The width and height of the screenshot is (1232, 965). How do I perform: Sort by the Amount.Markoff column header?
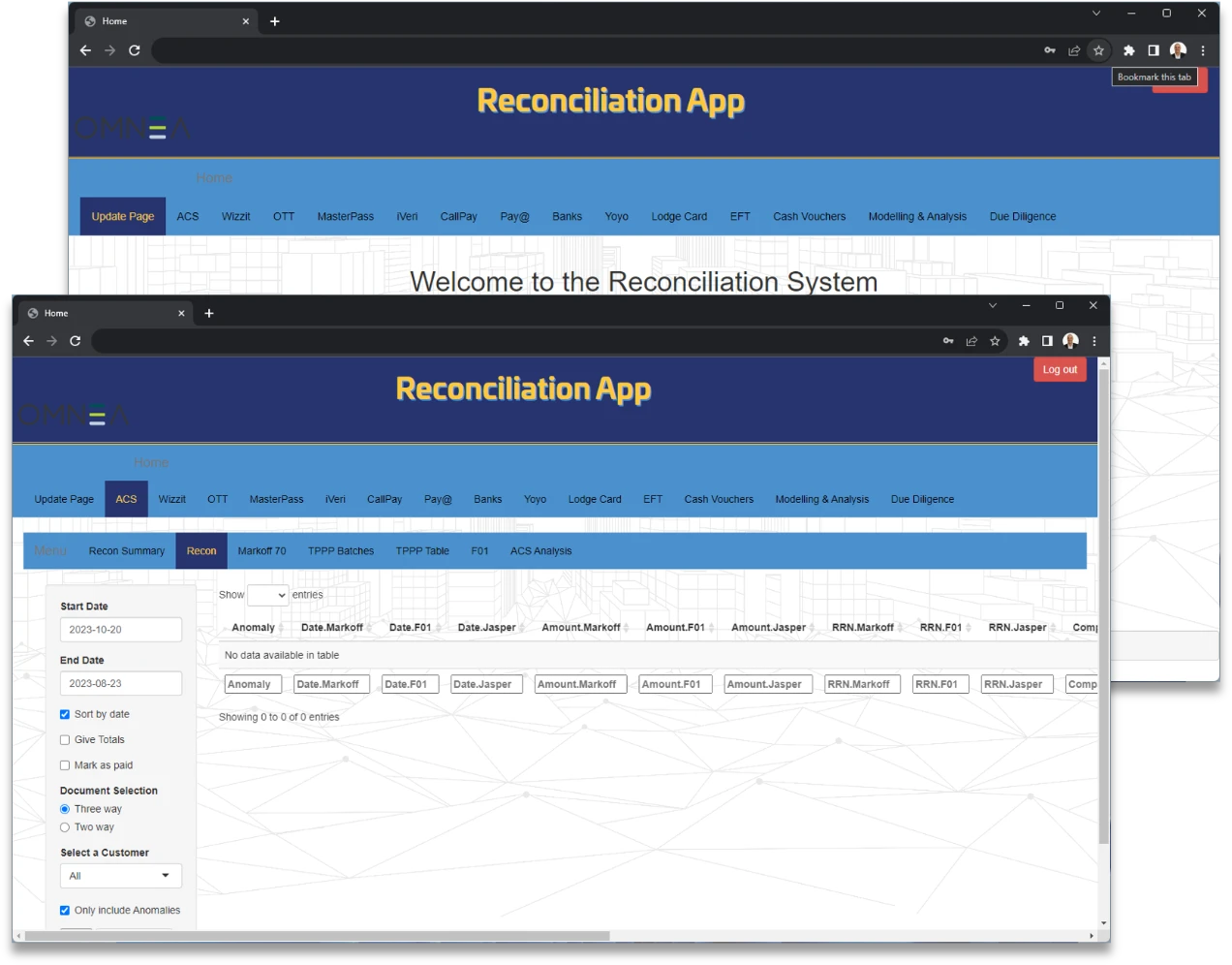pyautogui.click(x=581, y=628)
